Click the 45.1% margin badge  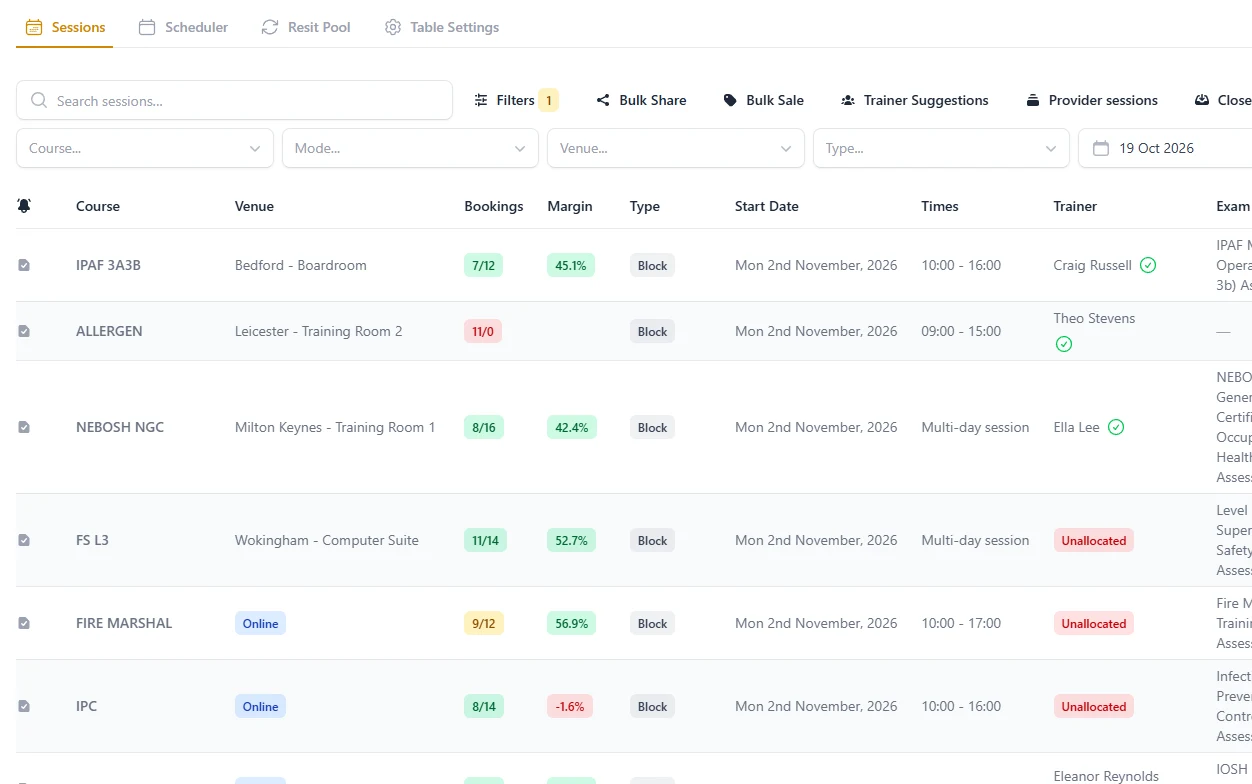(x=571, y=265)
